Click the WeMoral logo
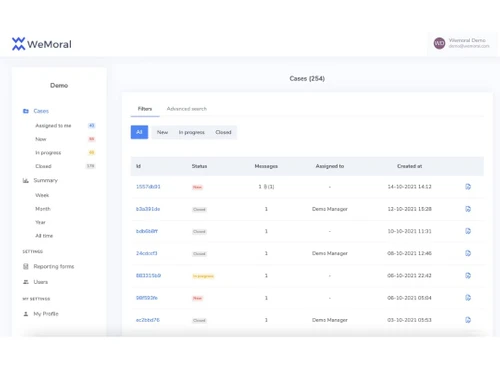The width and height of the screenshot is (500, 375). point(42,44)
